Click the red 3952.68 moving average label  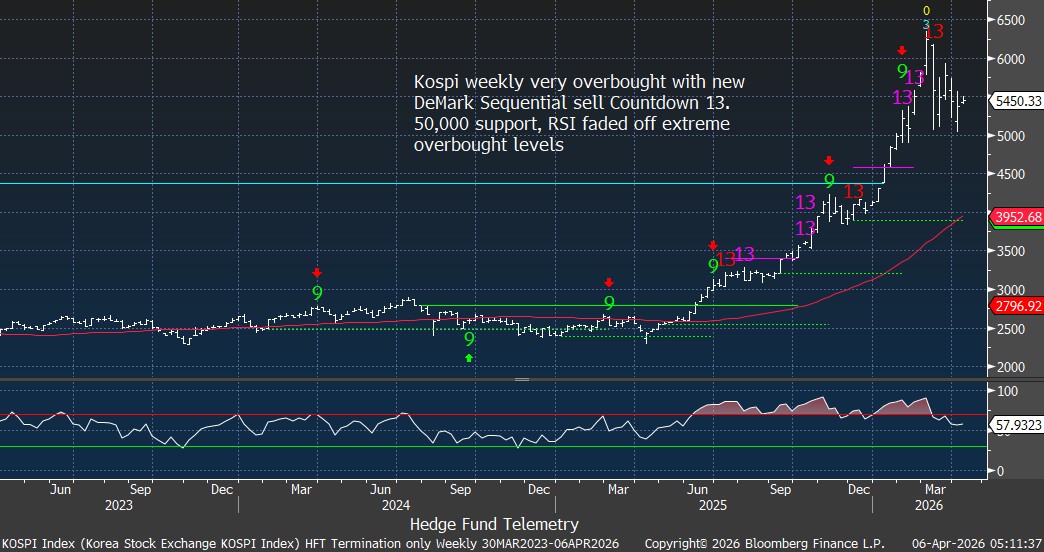click(1016, 217)
